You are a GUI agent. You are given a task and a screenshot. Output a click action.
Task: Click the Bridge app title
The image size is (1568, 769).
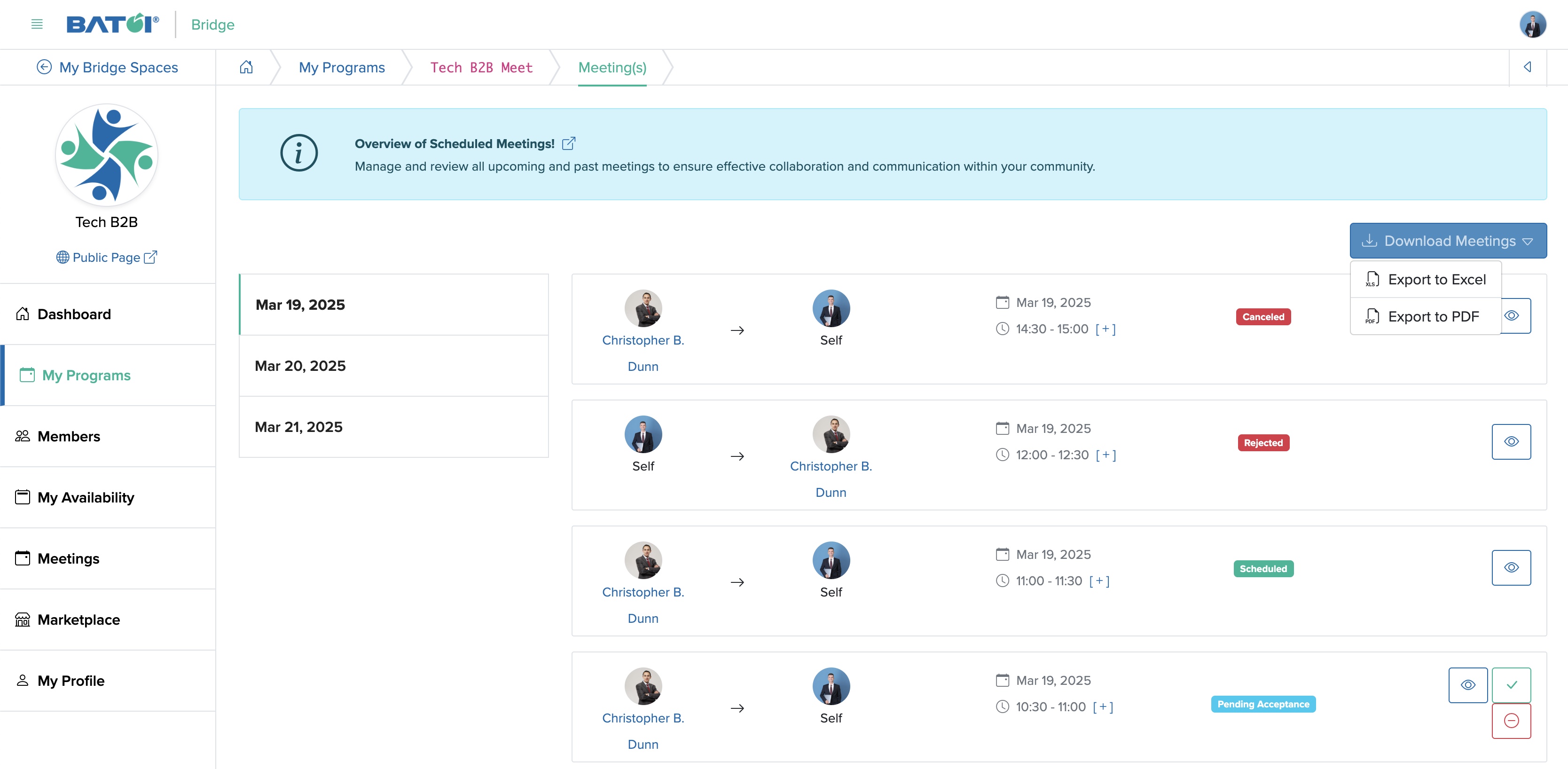pos(212,24)
